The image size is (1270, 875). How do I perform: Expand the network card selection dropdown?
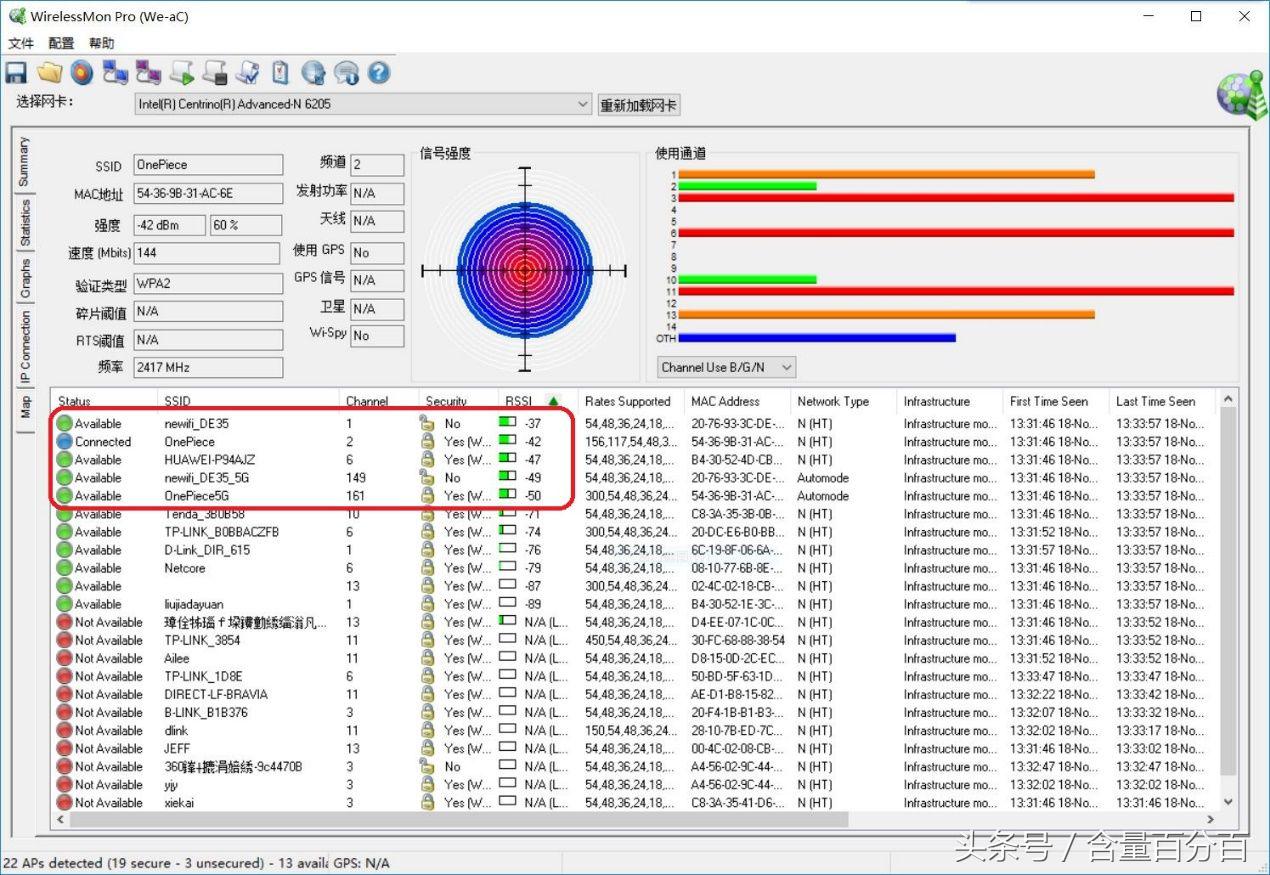tap(583, 104)
